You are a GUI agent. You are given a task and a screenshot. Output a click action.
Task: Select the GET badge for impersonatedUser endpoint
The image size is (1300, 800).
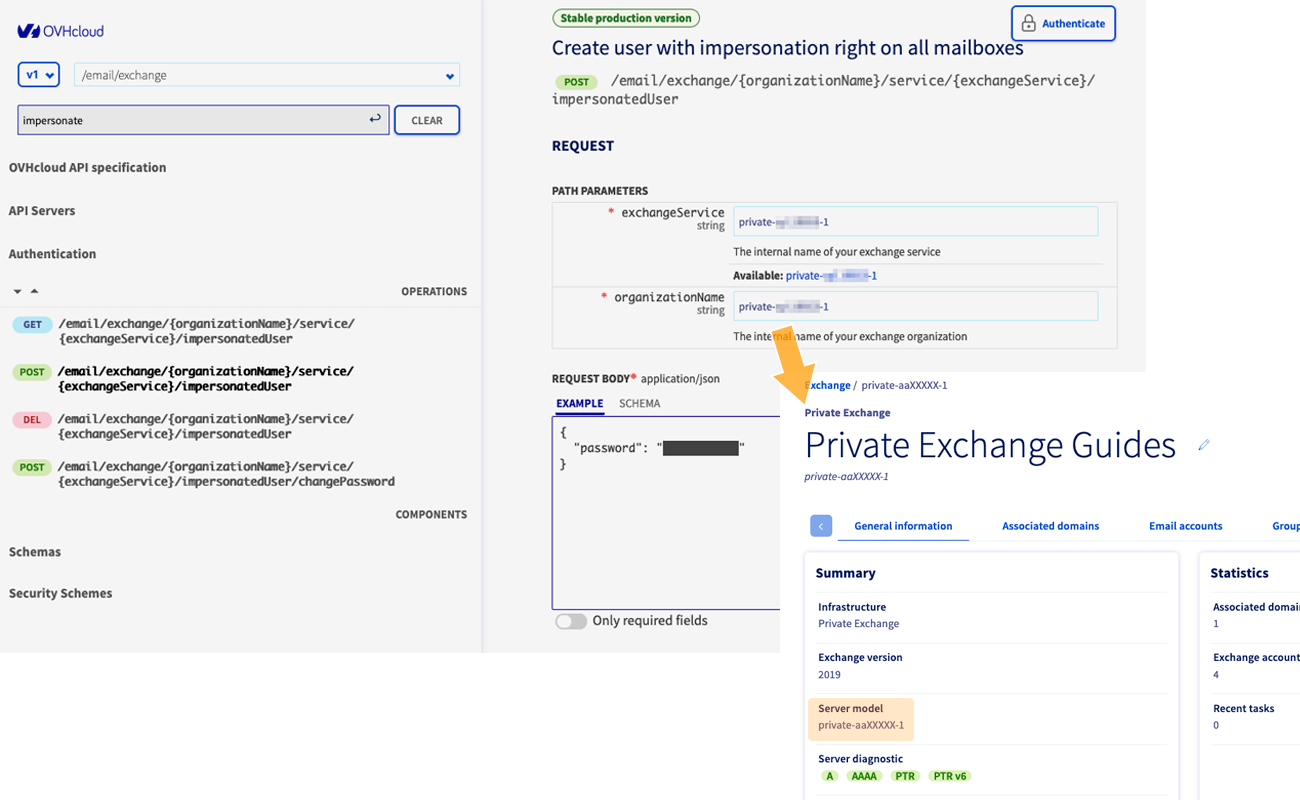coord(31,324)
